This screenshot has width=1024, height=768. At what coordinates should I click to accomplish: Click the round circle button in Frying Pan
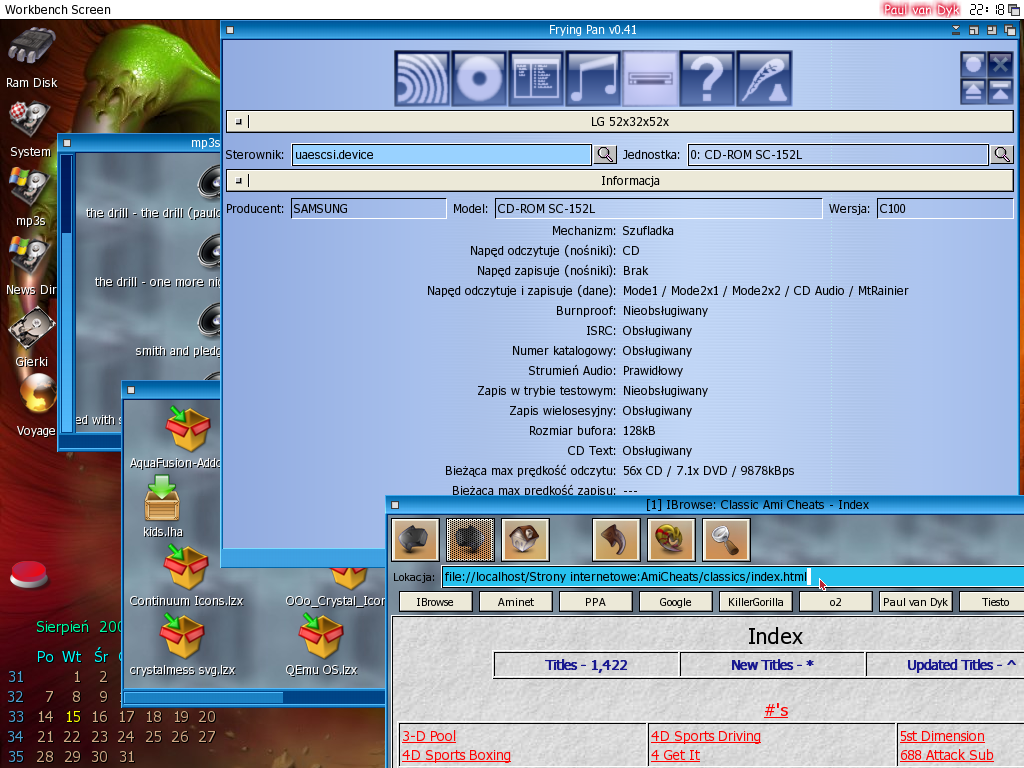973,65
